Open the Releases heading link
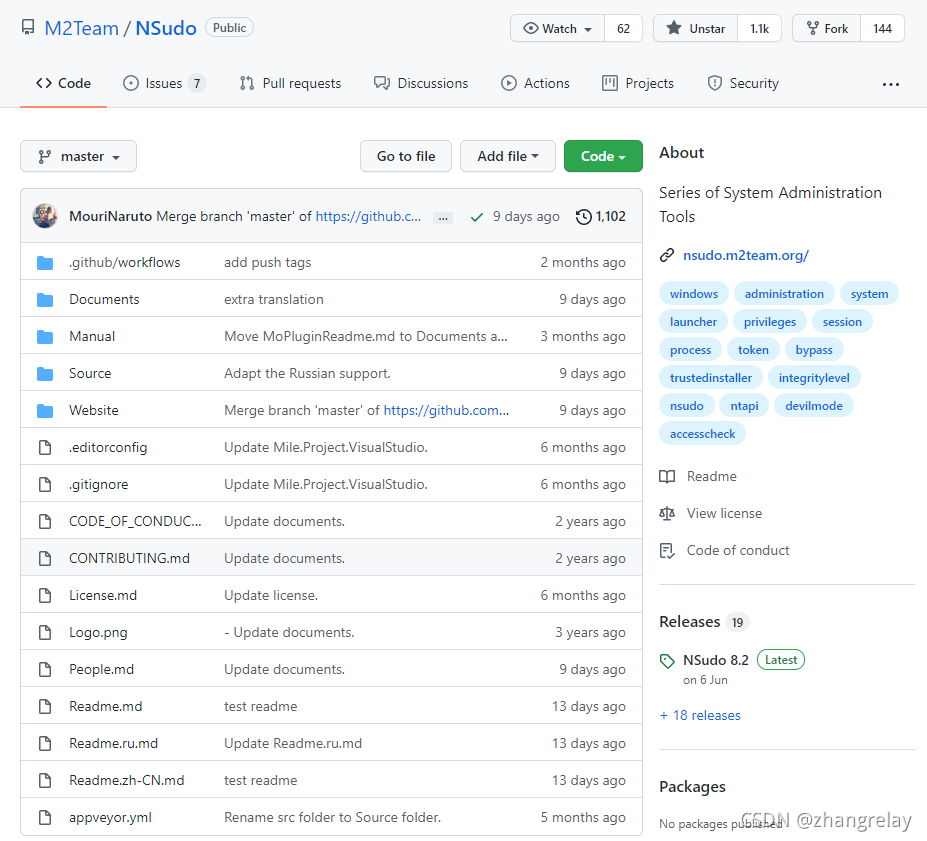927x841 pixels. [690, 622]
